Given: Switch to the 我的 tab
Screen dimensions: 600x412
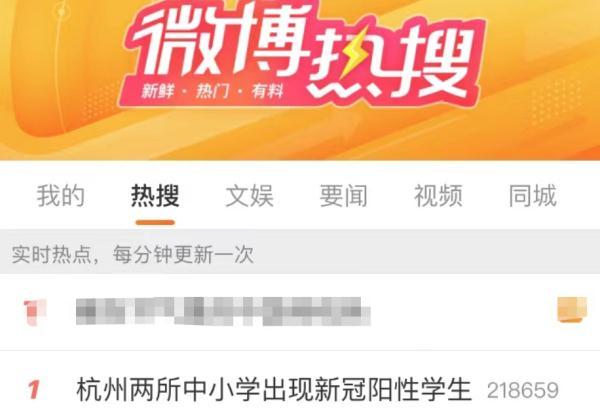Looking at the screenshot, I should coord(60,196).
